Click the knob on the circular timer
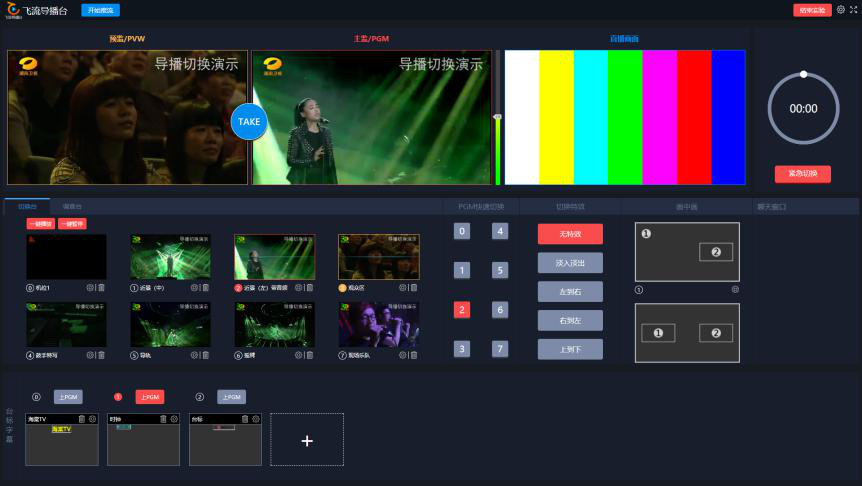The height and width of the screenshot is (486, 862). click(803, 74)
